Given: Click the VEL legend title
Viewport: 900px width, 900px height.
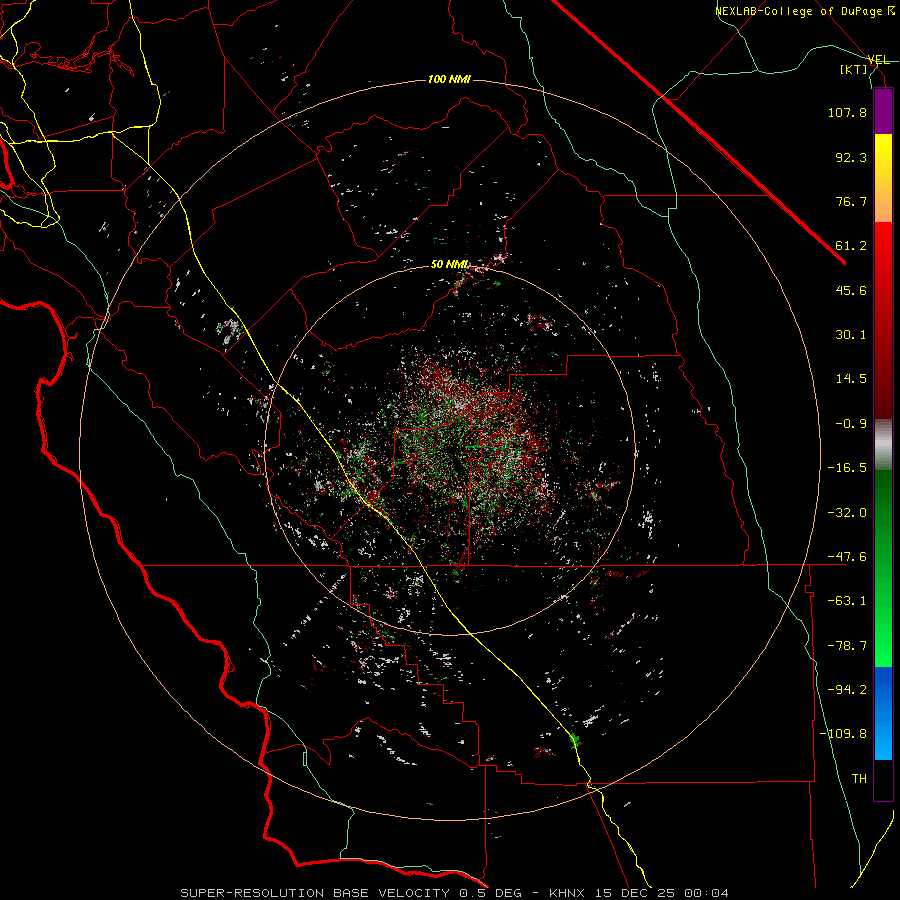Looking at the screenshot, I should click(x=878, y=60).
